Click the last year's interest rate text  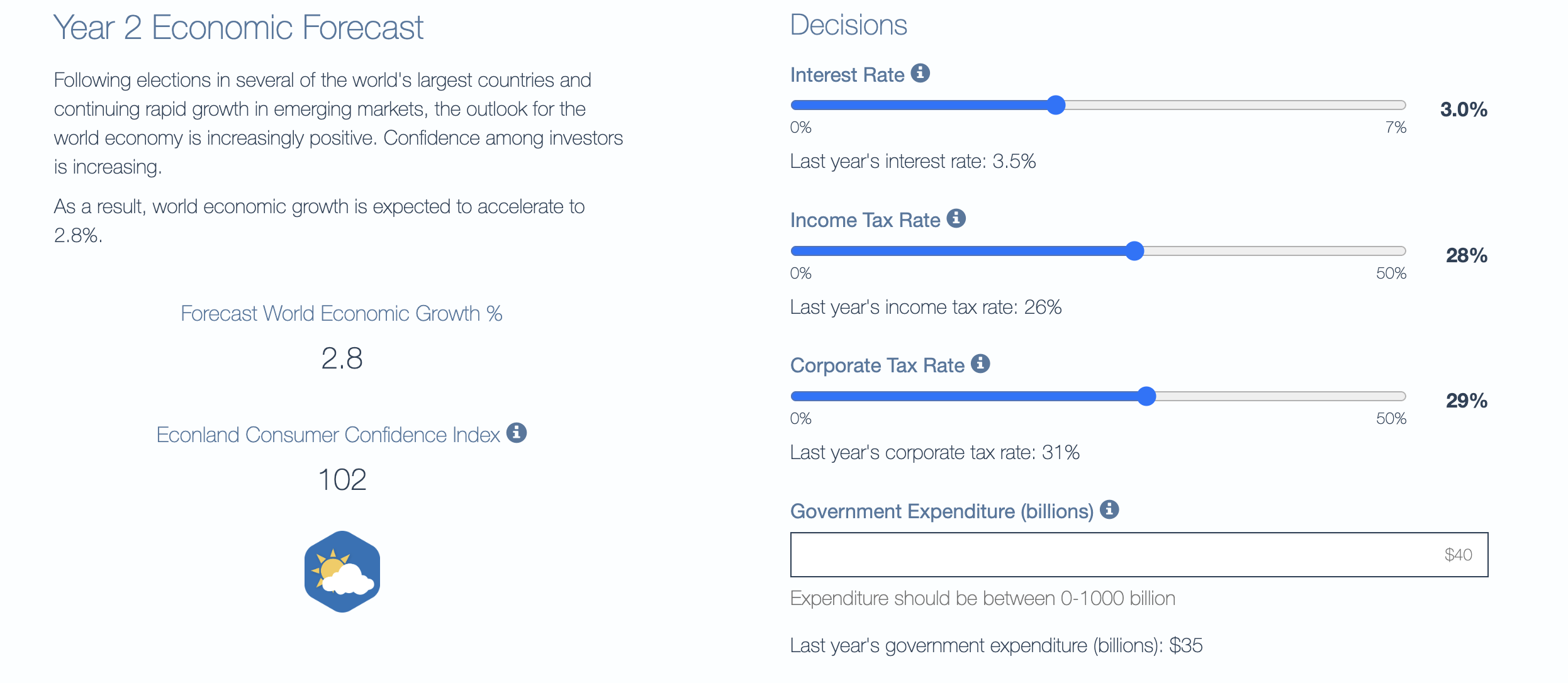point(912,161)
